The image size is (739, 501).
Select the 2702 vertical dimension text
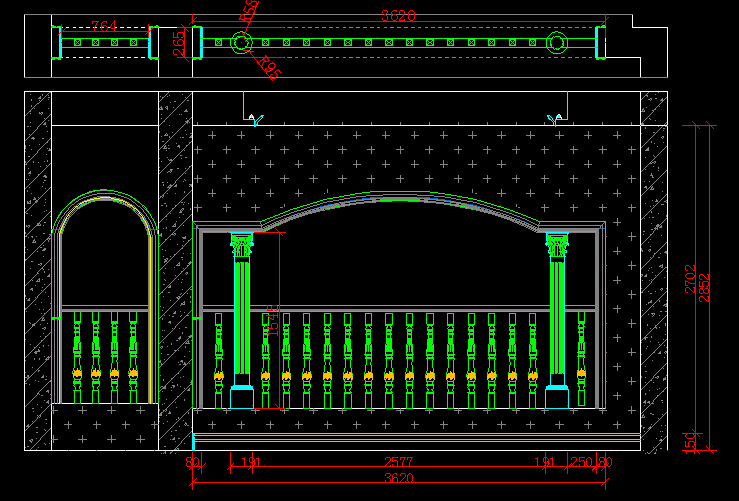(690, 279)
